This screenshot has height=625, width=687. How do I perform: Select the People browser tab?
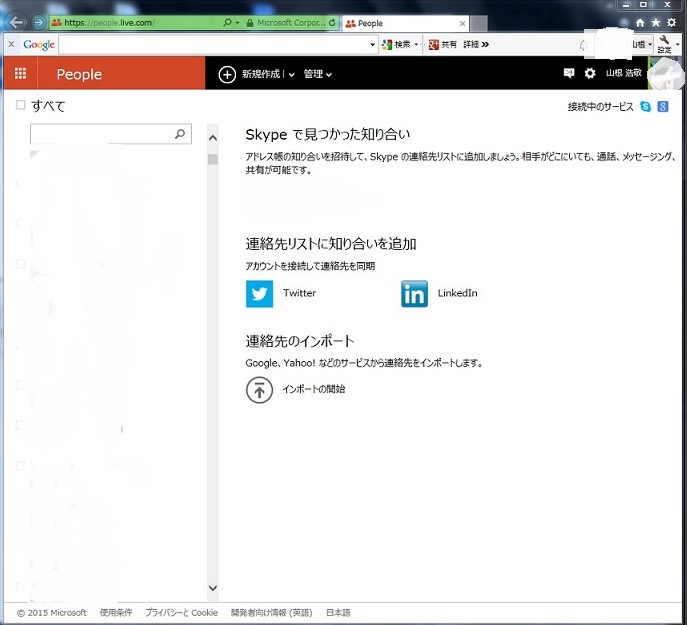405,23
